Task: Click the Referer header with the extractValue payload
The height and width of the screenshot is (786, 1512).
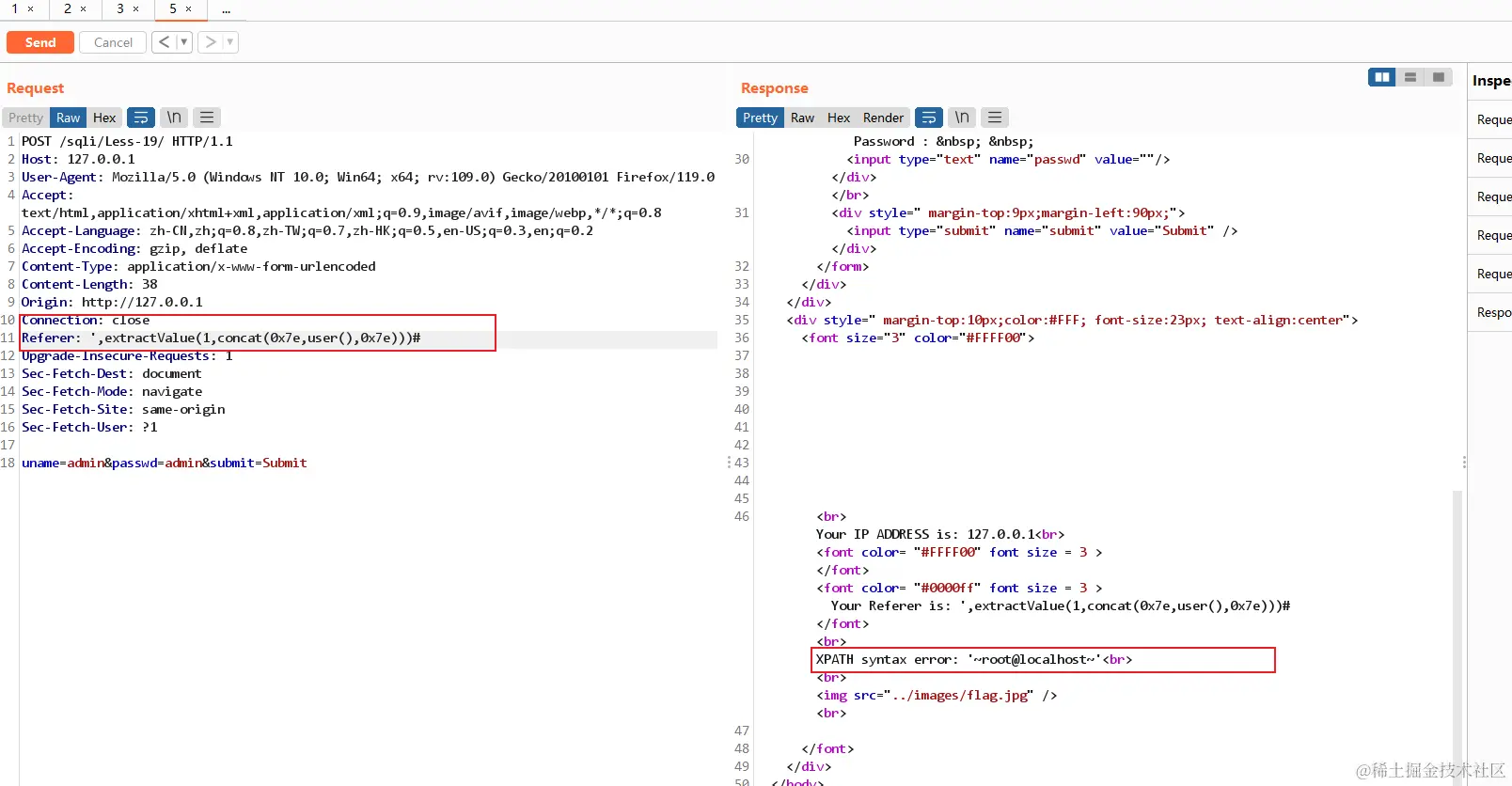Action: click(x=221, y=338)
